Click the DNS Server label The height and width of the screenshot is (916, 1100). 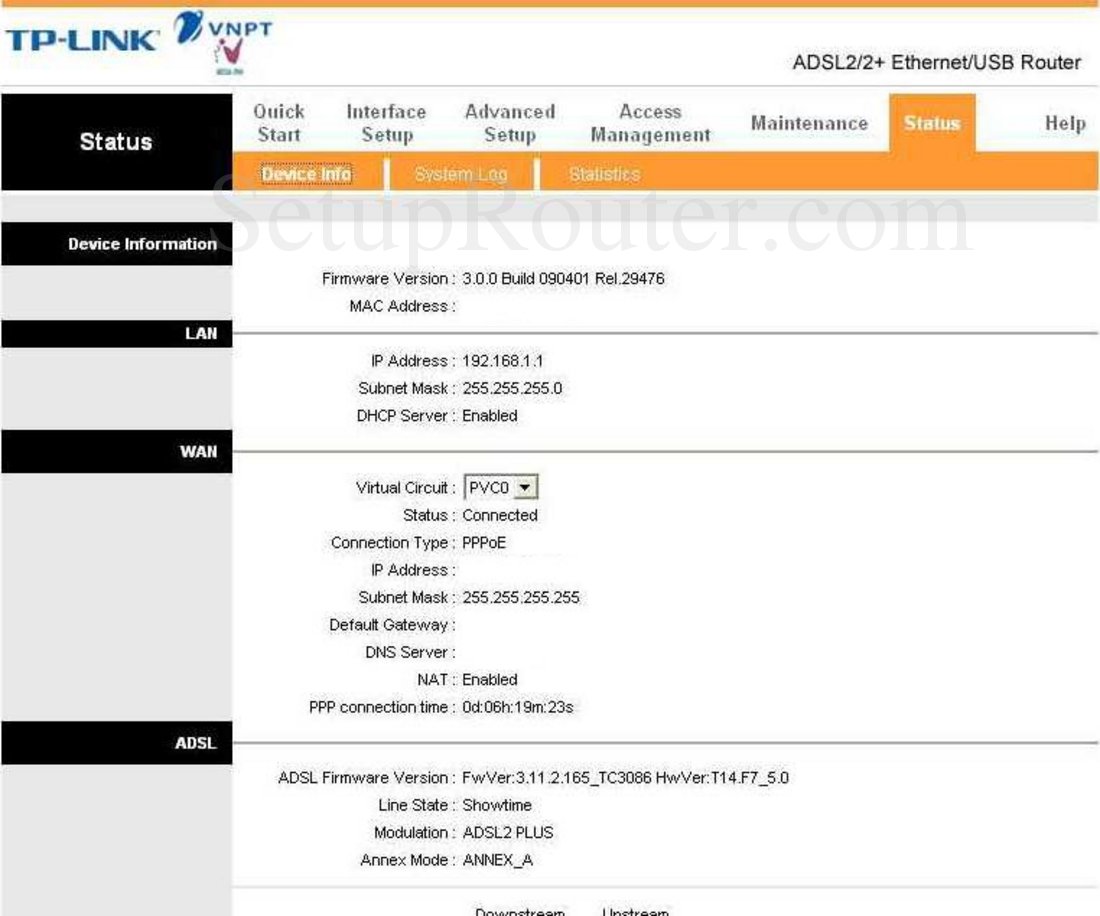[x=410, y=652]
